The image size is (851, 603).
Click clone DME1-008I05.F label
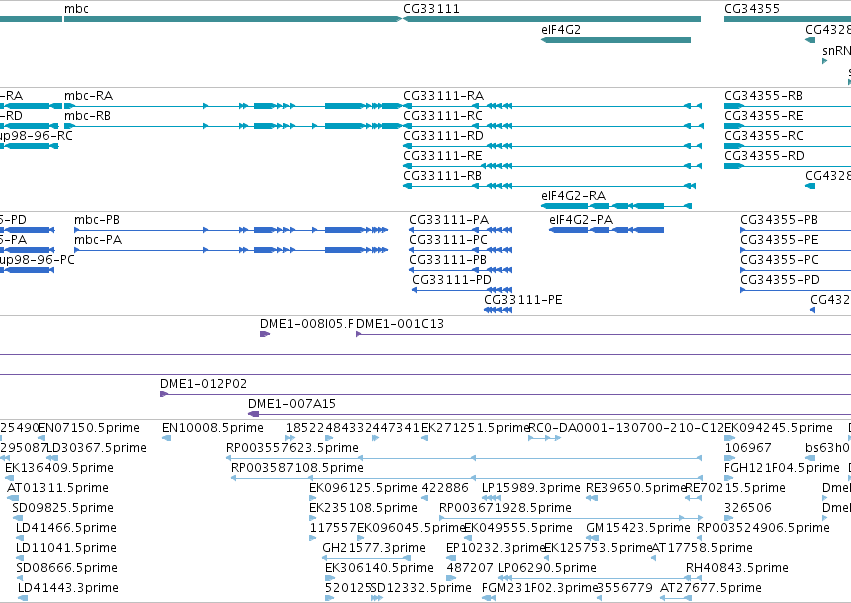coord(307,324)
